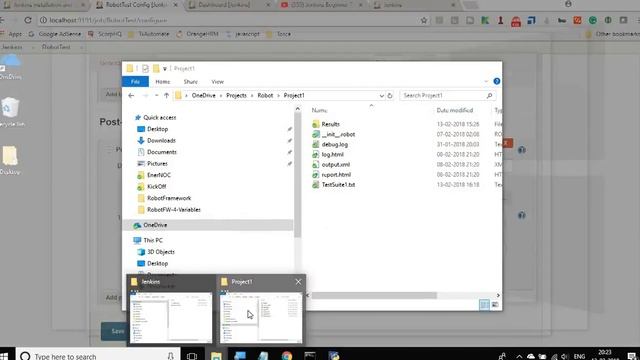The image size is (640, 360).
Task: Open the File tab in Explorer ribbon
Action: point(135,82)
